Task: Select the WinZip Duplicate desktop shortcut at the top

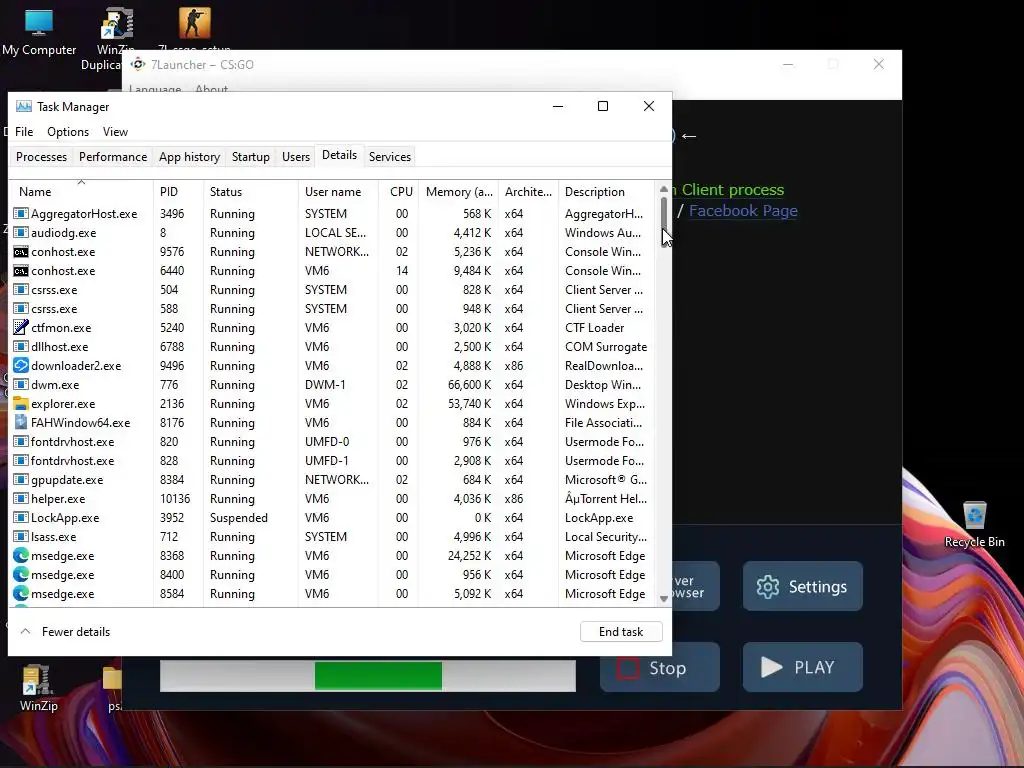Action: [x=116, y=26]
